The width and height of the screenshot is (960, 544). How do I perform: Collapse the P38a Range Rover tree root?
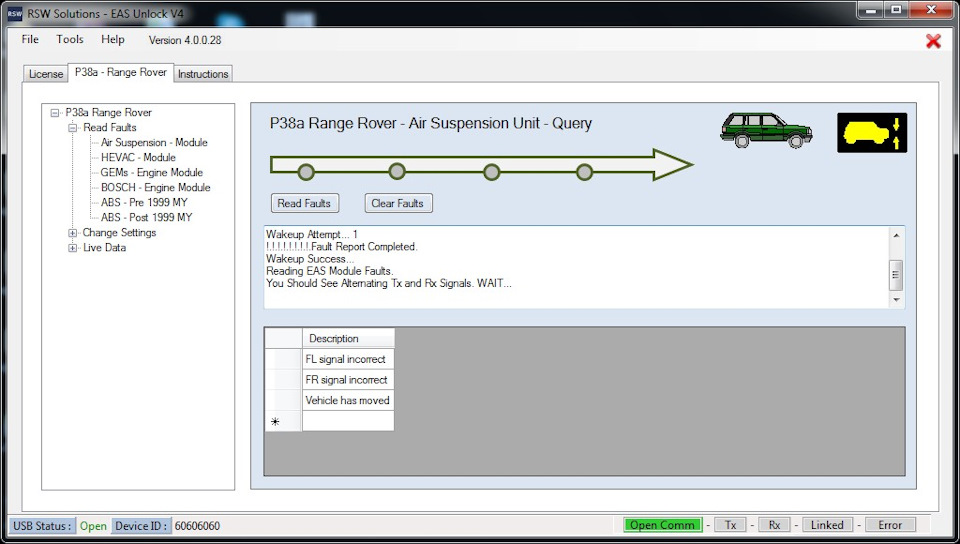coord(55,113)
